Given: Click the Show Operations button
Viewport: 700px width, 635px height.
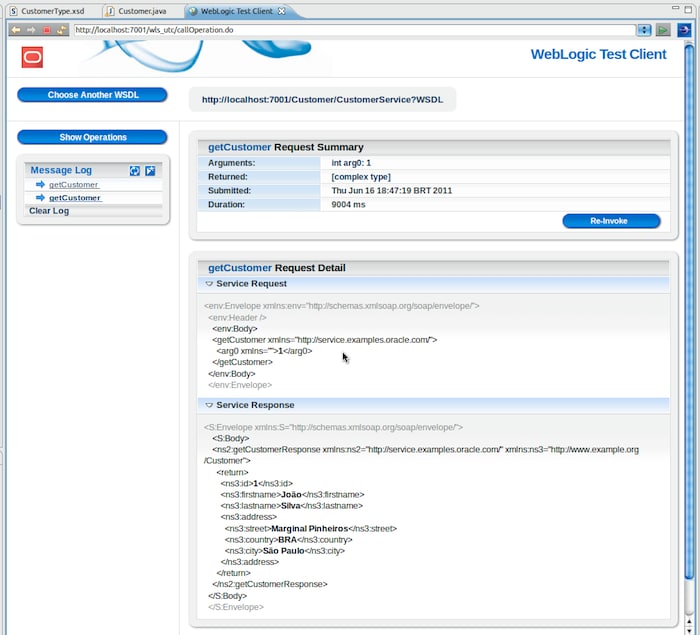Looking at the screenshot, I should coord(92,137).
